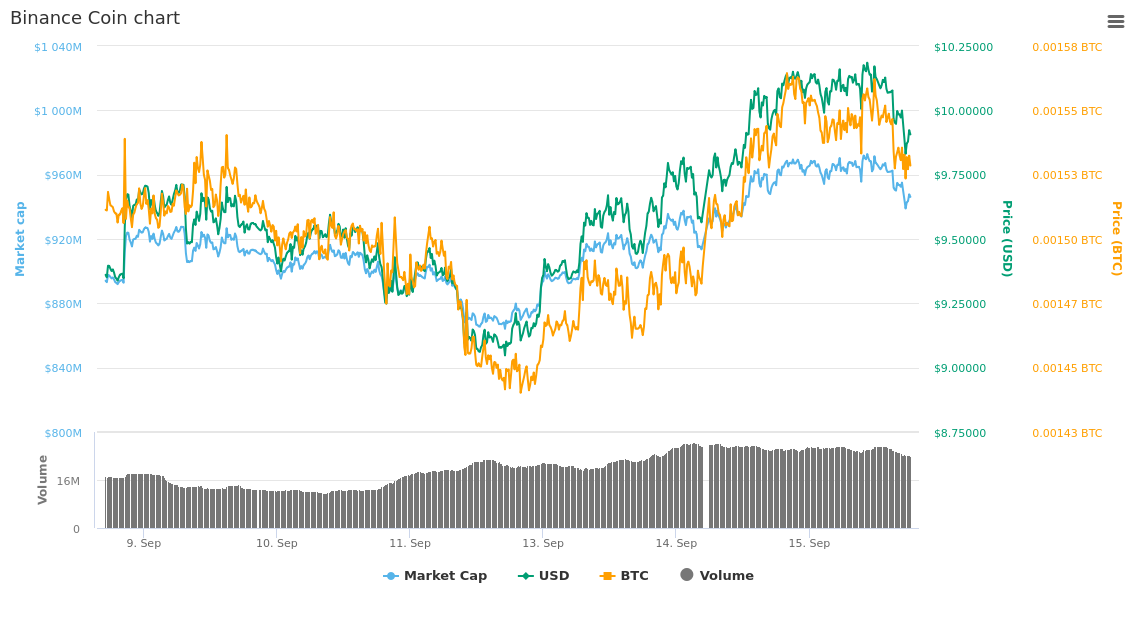Click the 0.00153 BTC axis label
Screen dimensions: 1137x620
(1067, 175)
